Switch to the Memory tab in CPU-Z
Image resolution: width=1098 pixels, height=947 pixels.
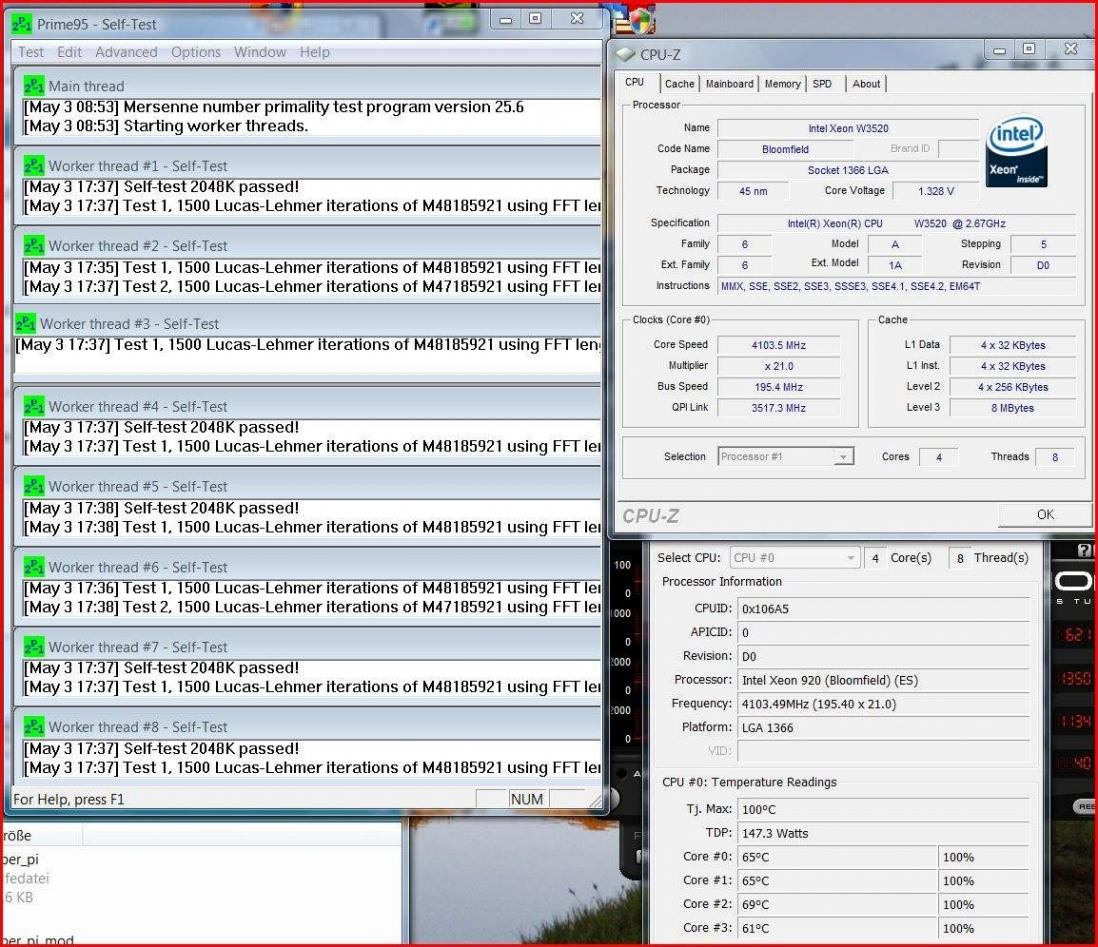[782, 83]
